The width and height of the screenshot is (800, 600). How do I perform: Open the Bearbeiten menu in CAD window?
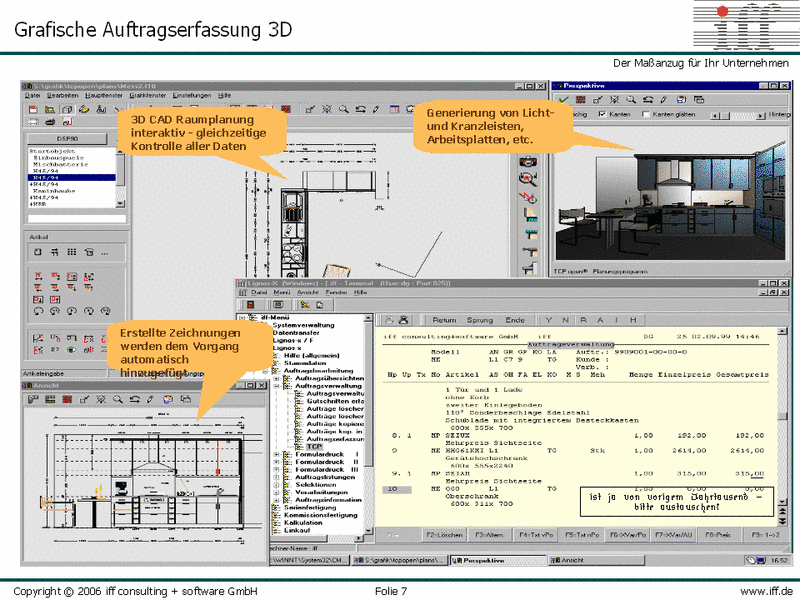tap(63, 95)
